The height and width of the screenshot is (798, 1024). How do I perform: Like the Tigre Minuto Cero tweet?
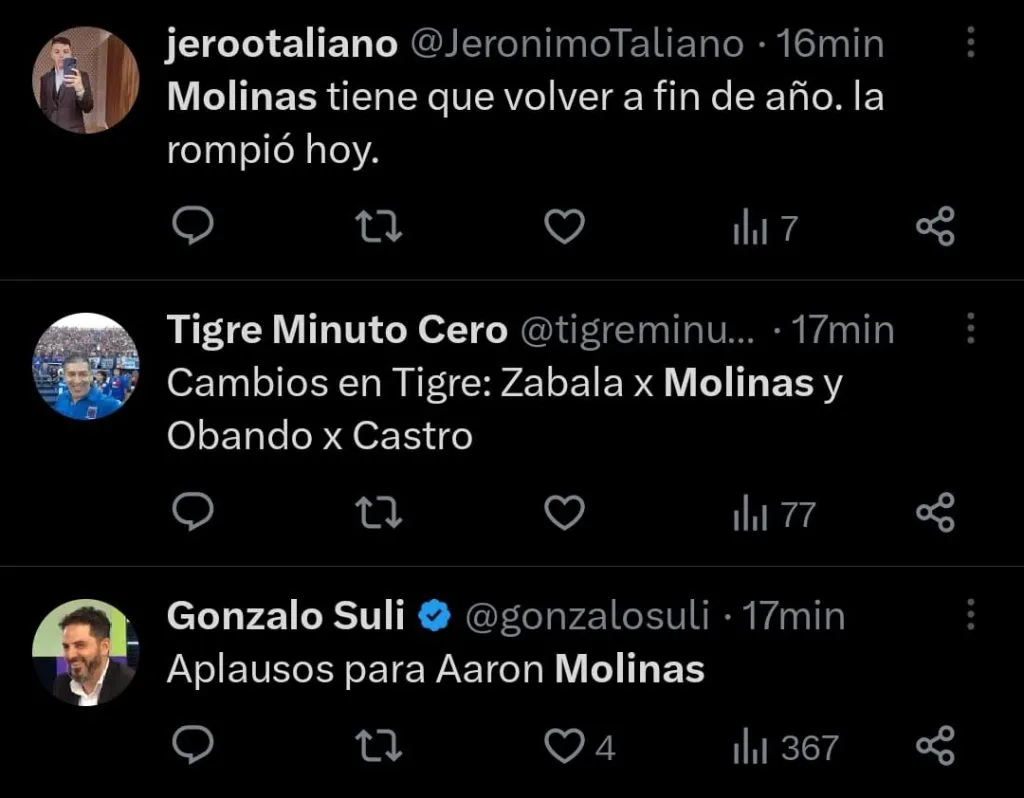pos(564,514)
